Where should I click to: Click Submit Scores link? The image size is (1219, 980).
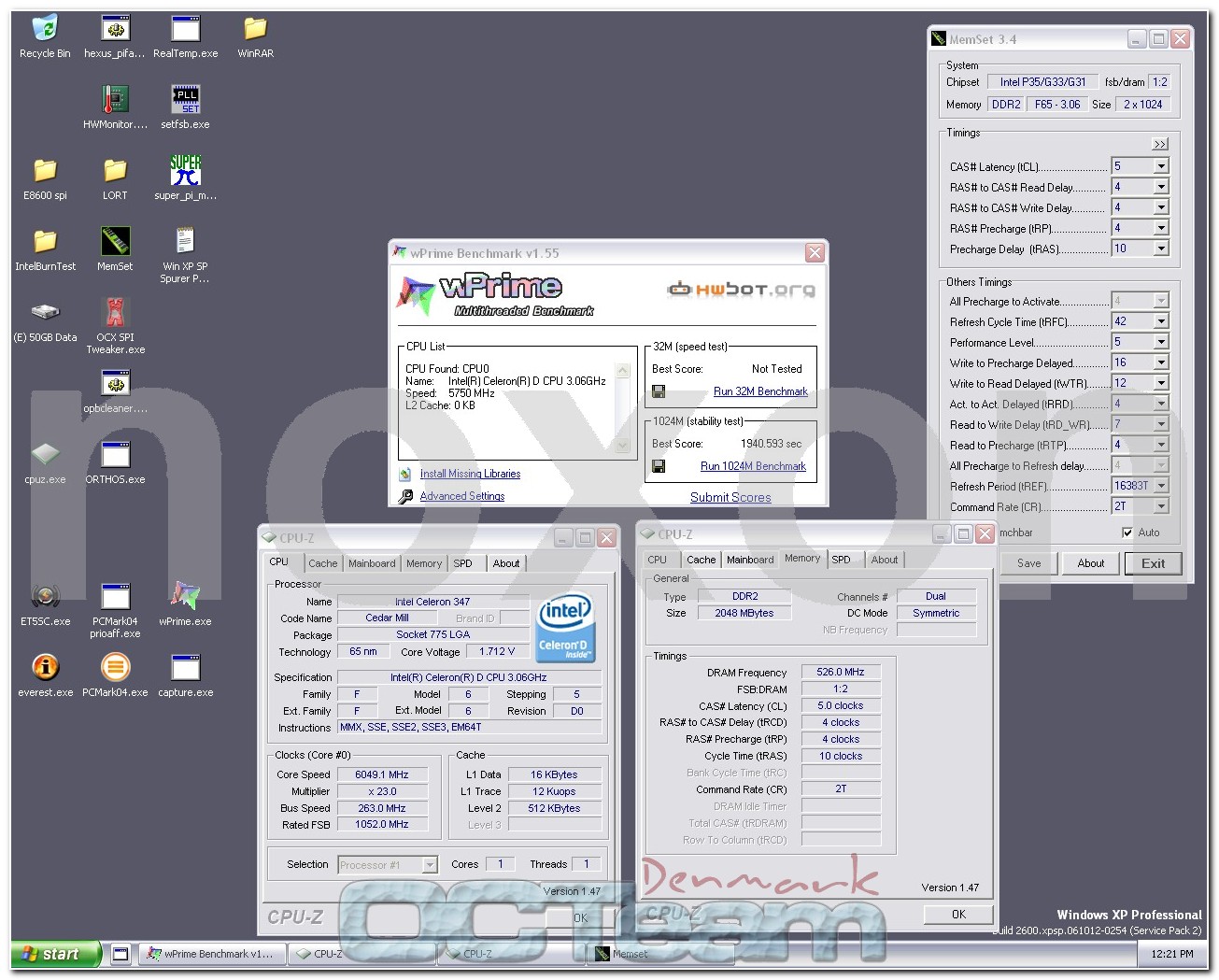pos(730,497)
